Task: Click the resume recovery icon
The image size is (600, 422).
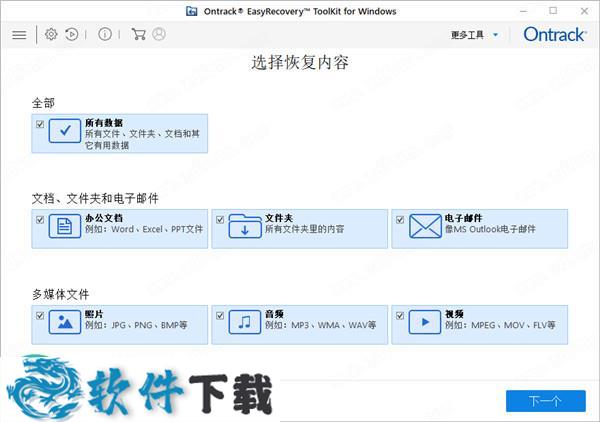Action: pyautogui.click(x=72, y=34)
